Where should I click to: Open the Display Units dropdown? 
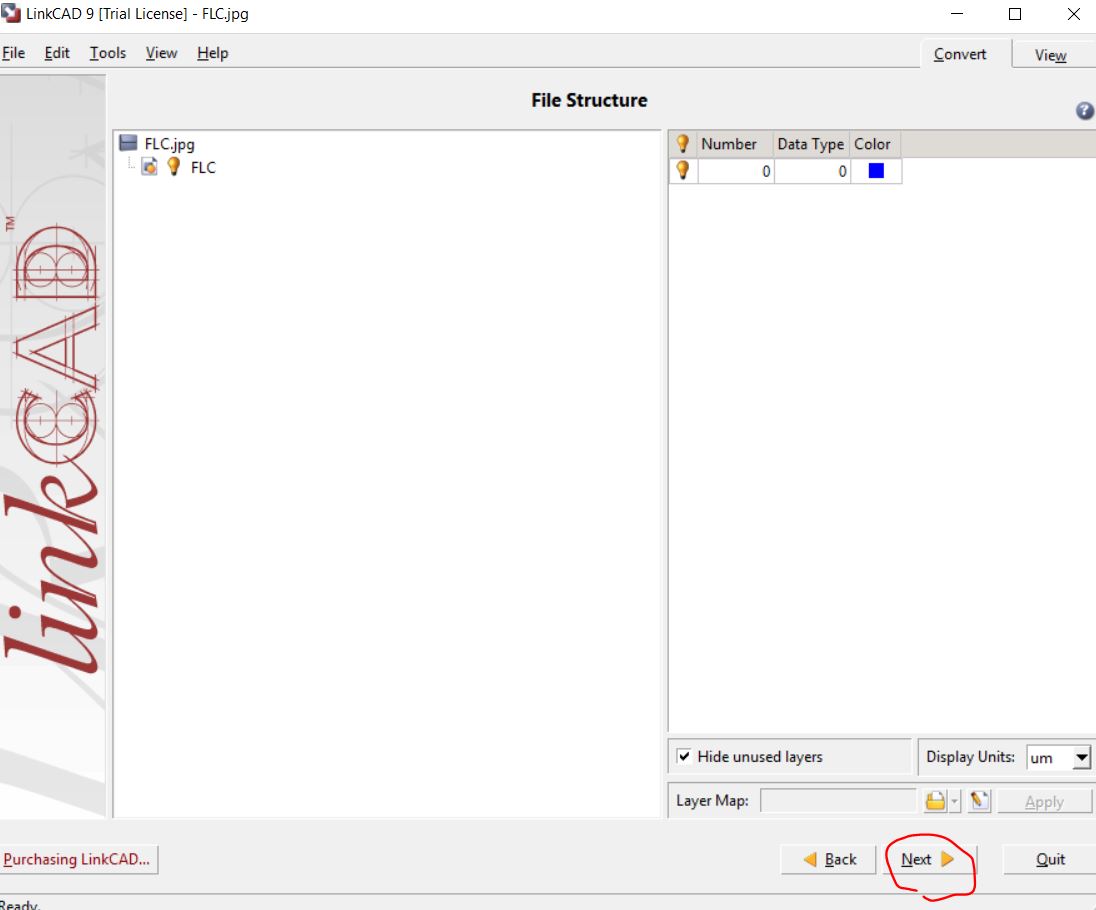pyautogui.click(x=1081, y=758)
